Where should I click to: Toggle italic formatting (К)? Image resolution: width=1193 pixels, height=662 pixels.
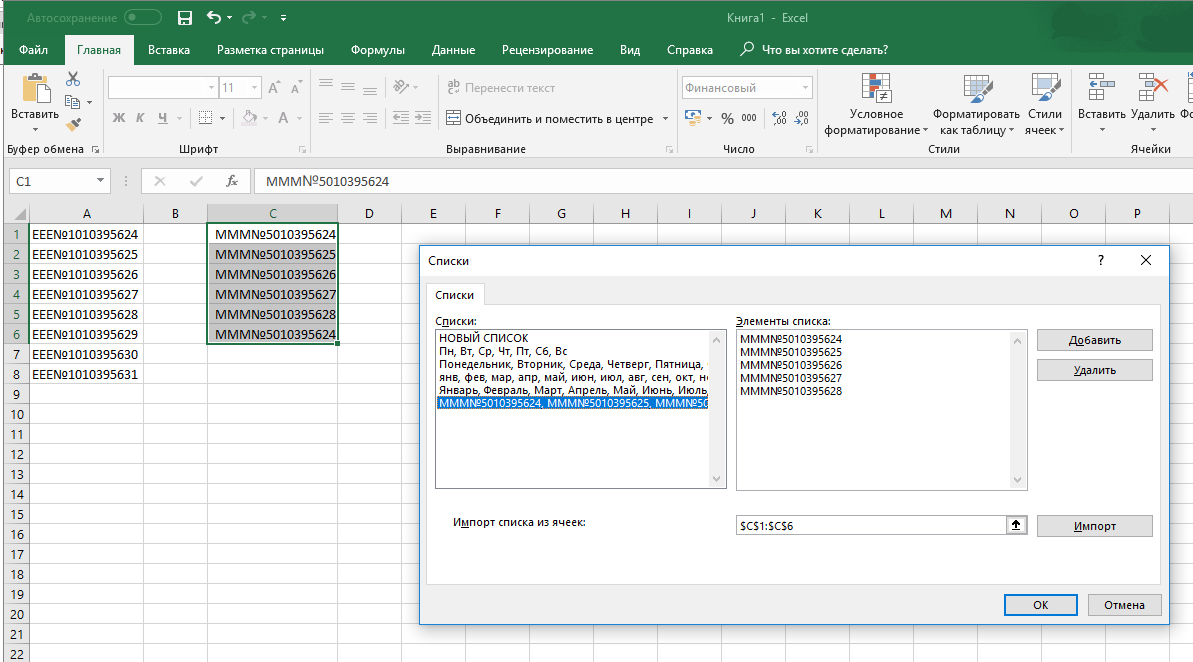tap(140, 118)
